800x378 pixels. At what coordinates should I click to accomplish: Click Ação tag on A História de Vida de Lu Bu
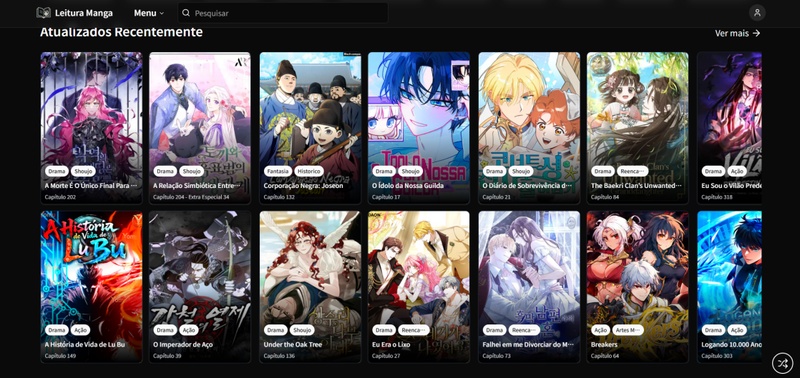80,330
